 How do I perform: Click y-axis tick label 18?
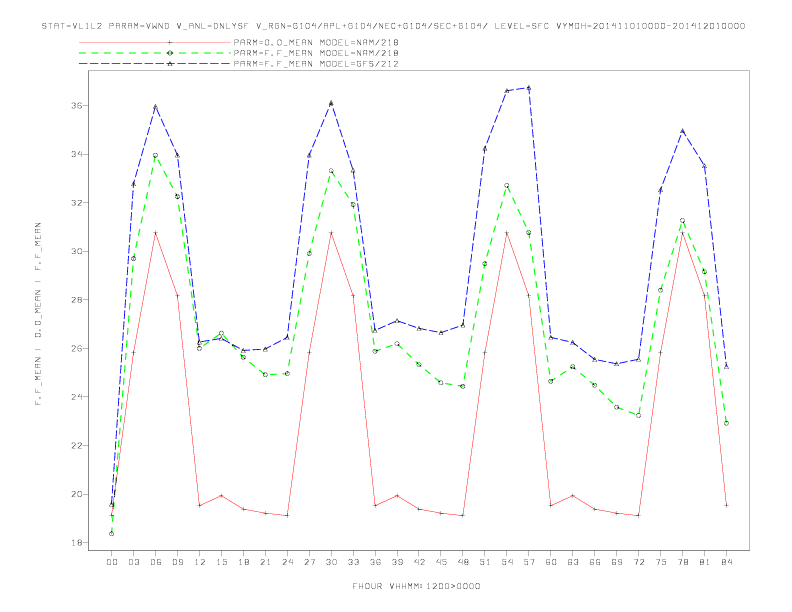(x=79, y=543)
